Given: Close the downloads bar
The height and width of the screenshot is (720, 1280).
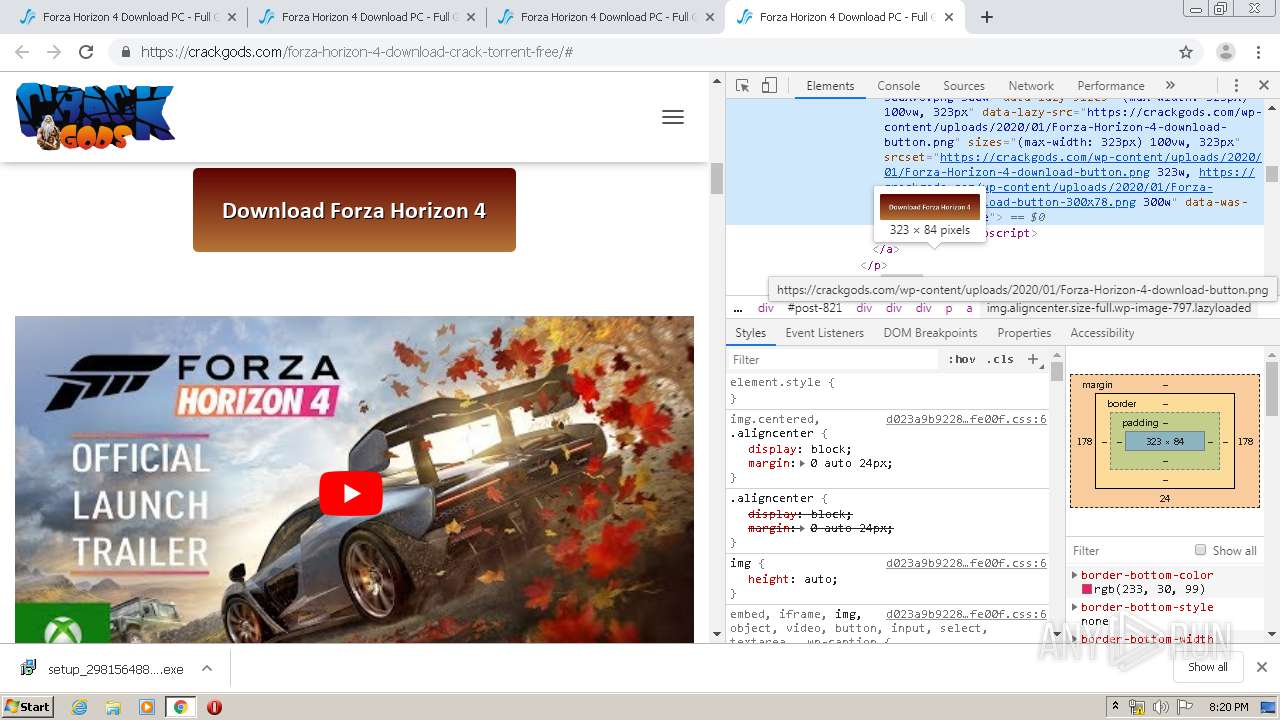Looking at the screenshot, I should (1261, 667).
